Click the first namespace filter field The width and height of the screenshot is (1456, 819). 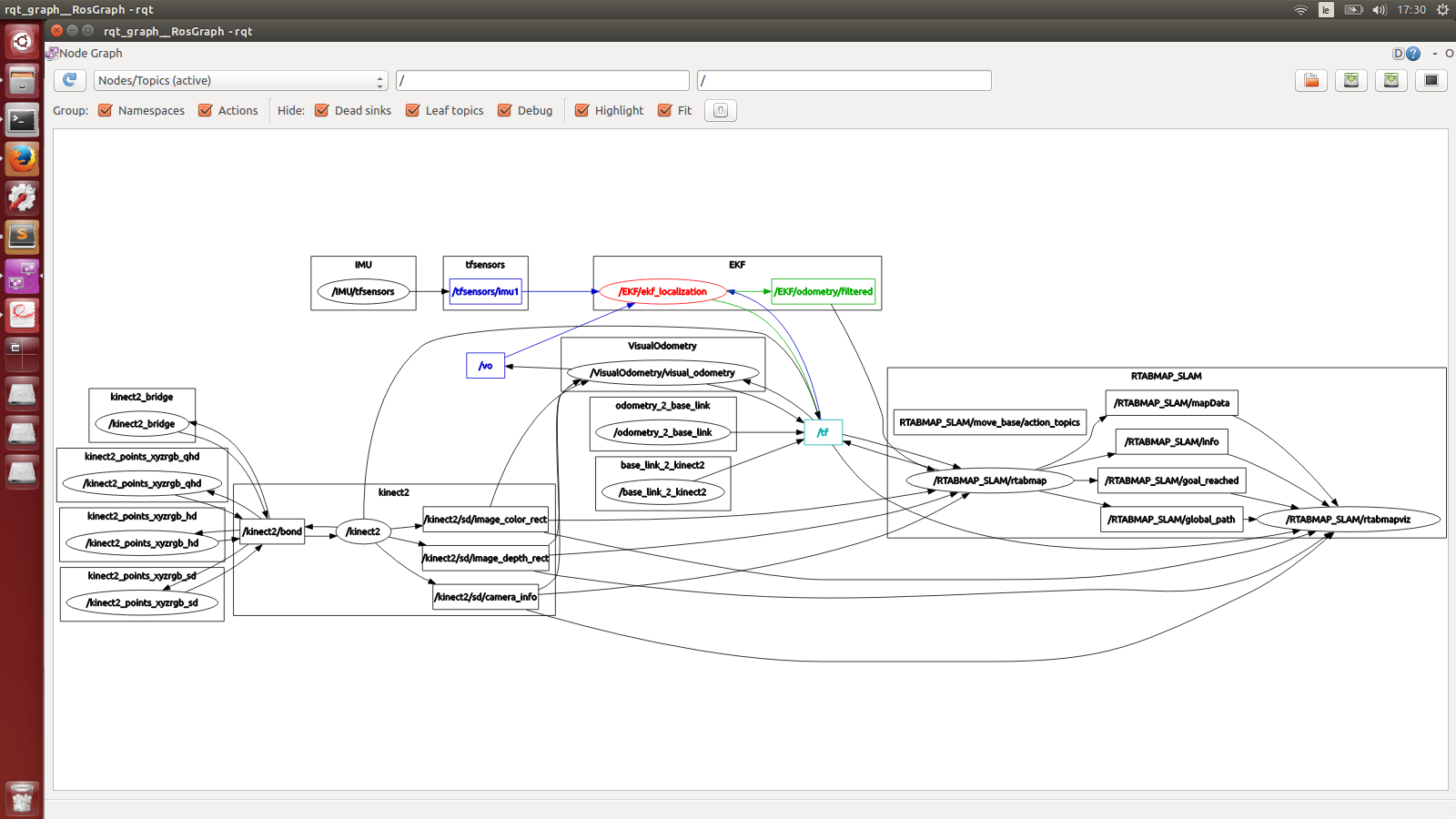pyautogui.click(x=542, y=81)
